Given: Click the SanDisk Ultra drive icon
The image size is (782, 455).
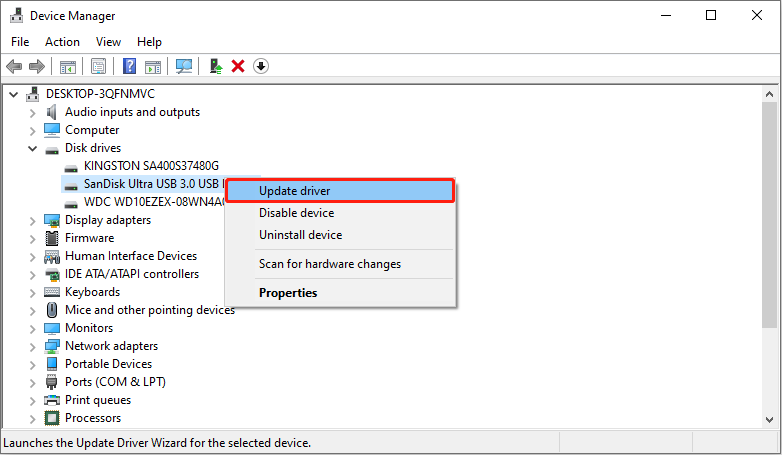Looking at the screenshot, I should pyautogui.click(x=71, y=186).
